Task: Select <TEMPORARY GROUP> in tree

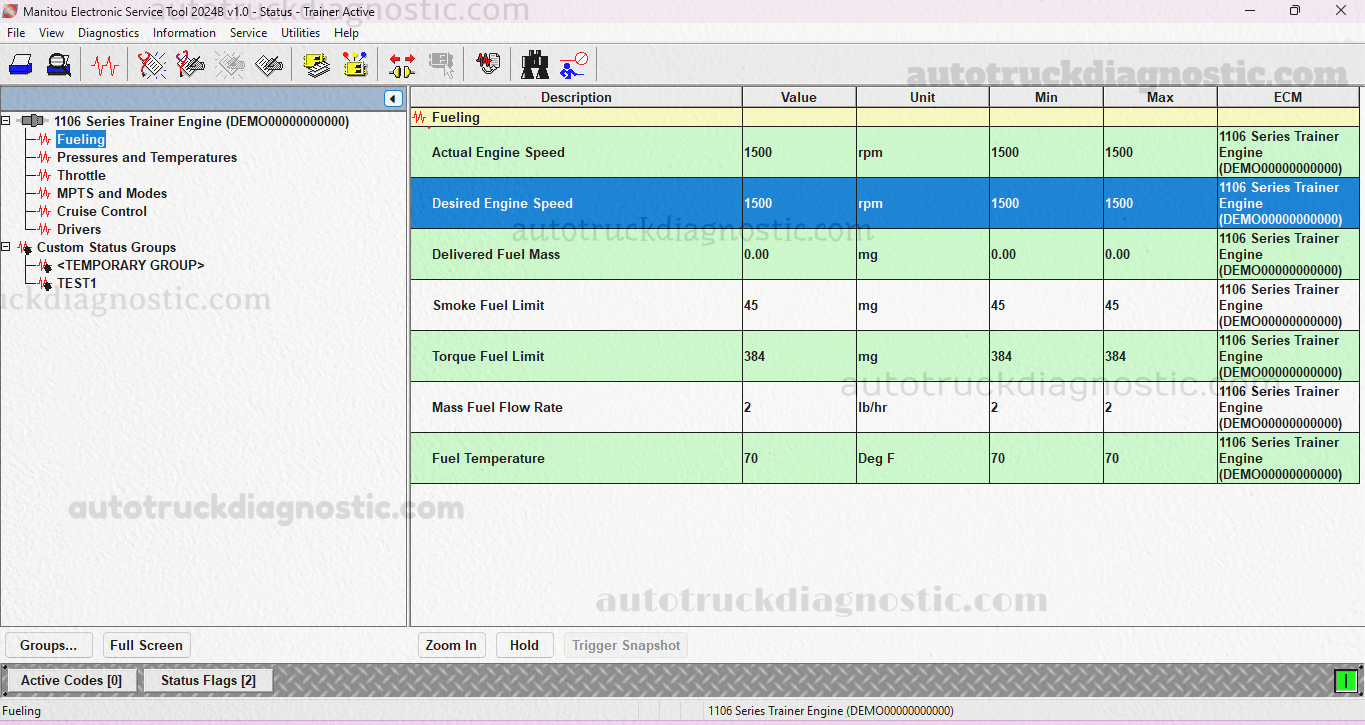Action: pyautogui.click(x=131, y=265)
